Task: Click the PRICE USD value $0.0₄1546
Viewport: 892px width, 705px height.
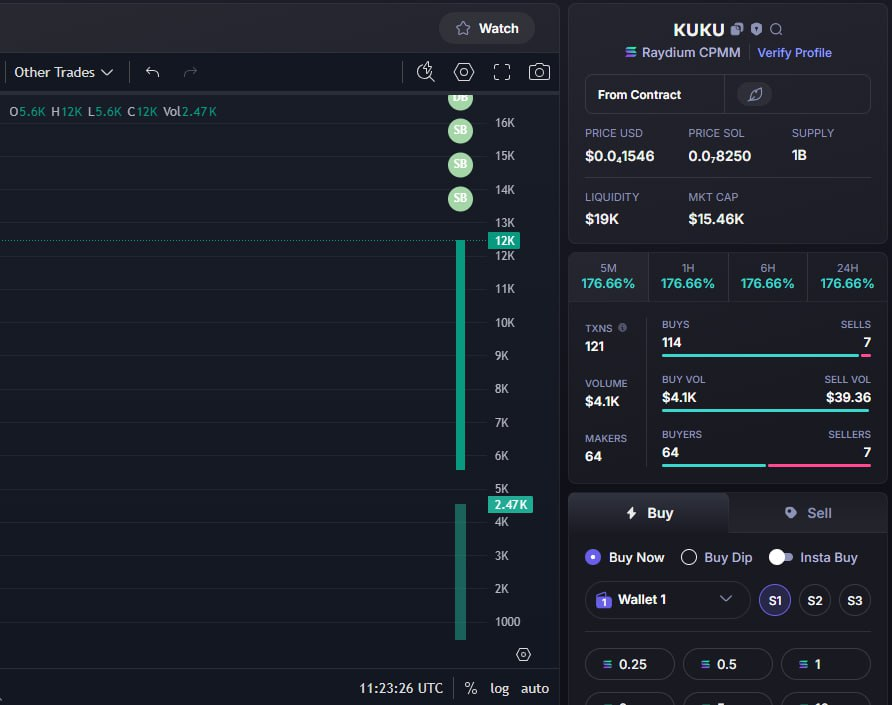Action: 620,156
